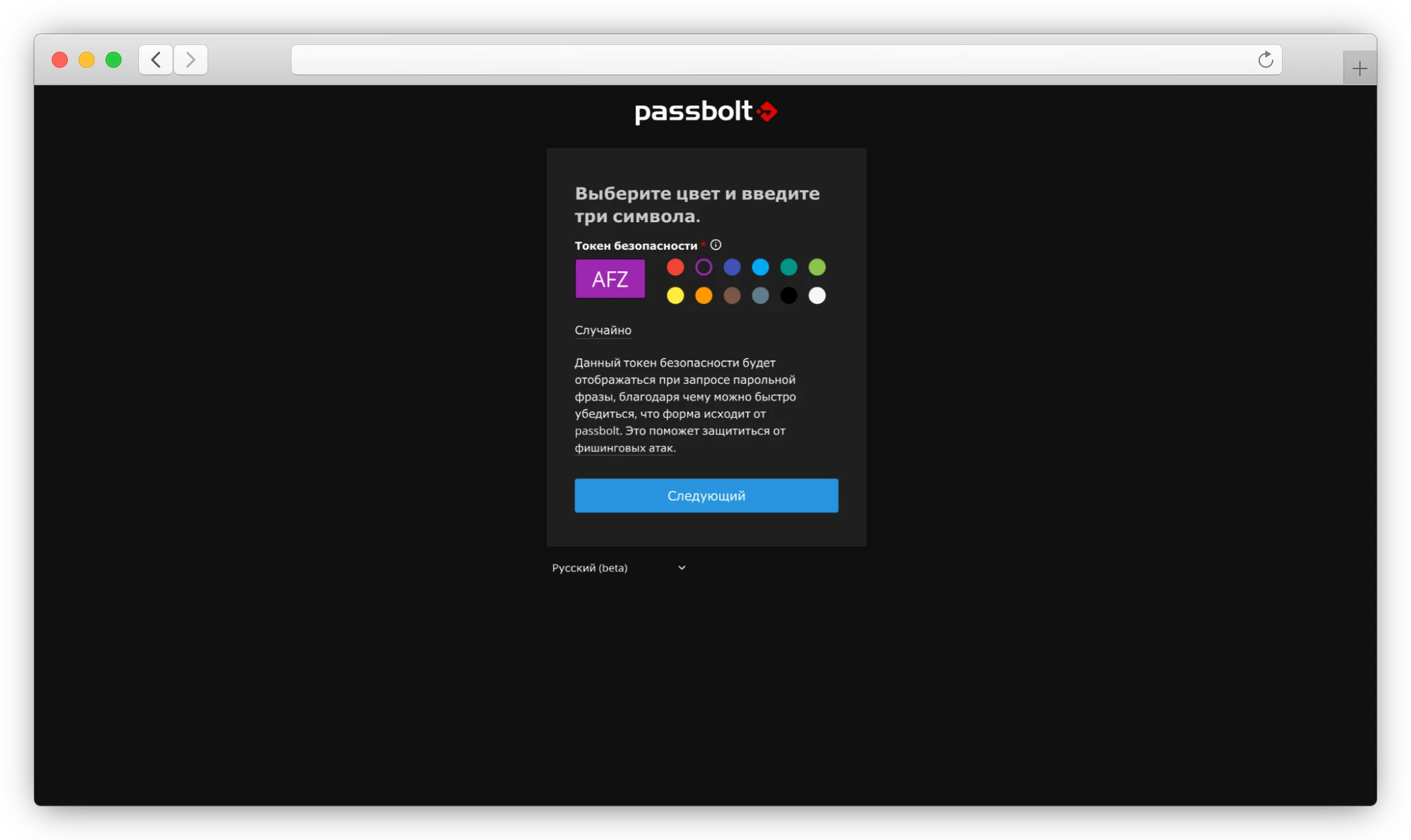Viewport: 1411px width, 840px height.
Task: Choose the teal color swatch
Action: coord(788,267)
